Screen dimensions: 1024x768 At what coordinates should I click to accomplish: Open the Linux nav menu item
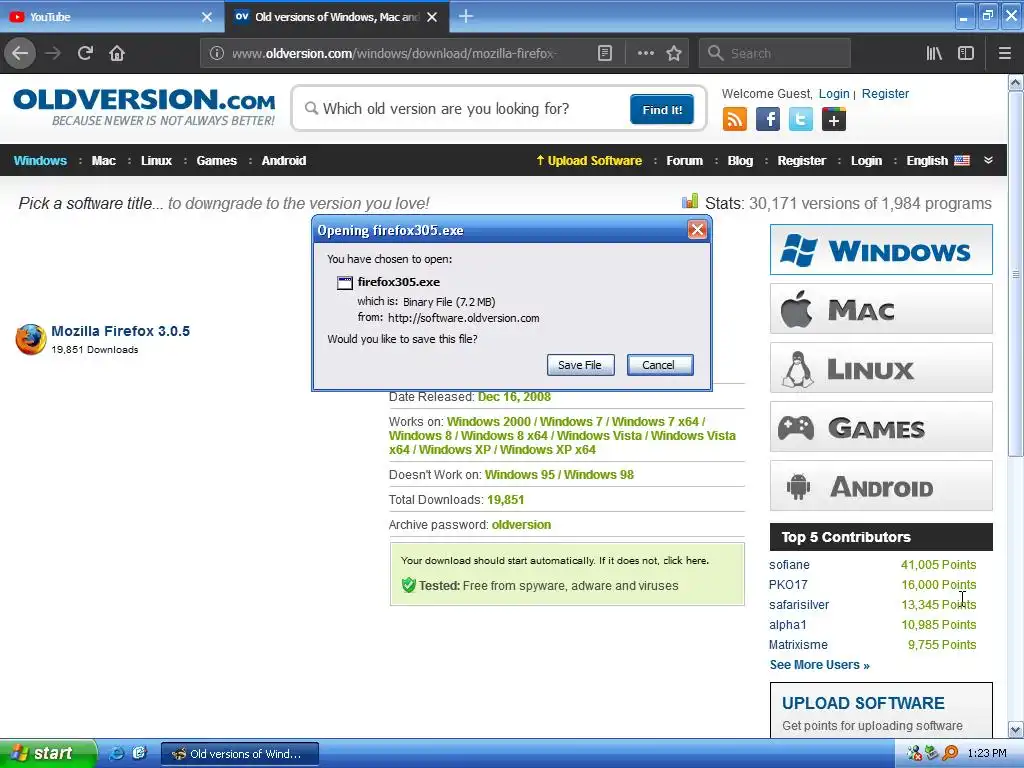156,161
